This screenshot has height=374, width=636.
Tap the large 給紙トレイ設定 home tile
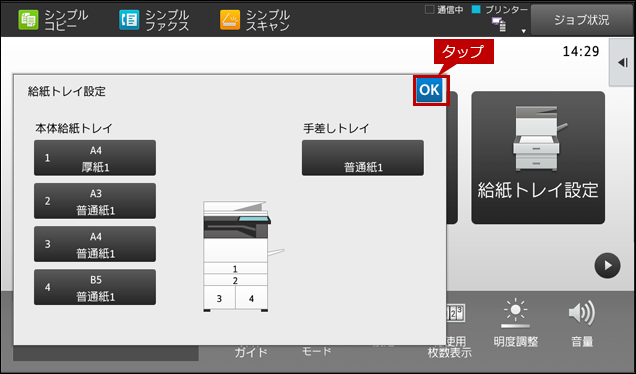538,157
